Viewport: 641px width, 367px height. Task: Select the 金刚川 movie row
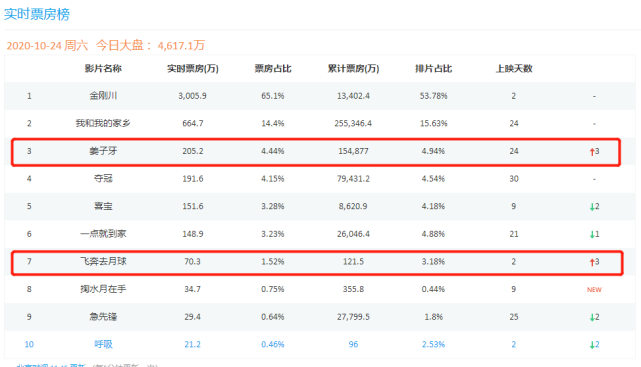coord(320,96)
